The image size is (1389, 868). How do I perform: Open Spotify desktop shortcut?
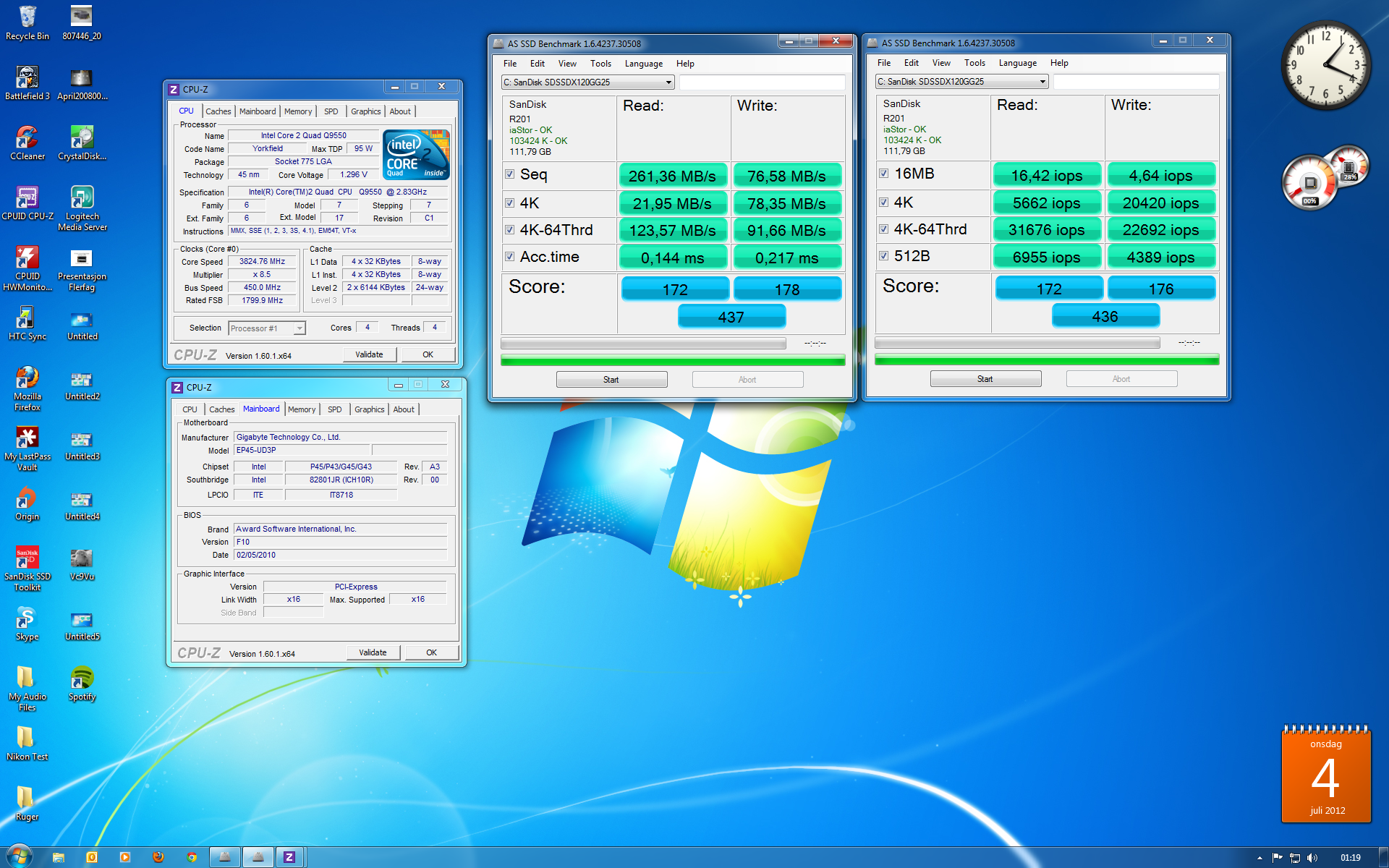click(82, 684)
